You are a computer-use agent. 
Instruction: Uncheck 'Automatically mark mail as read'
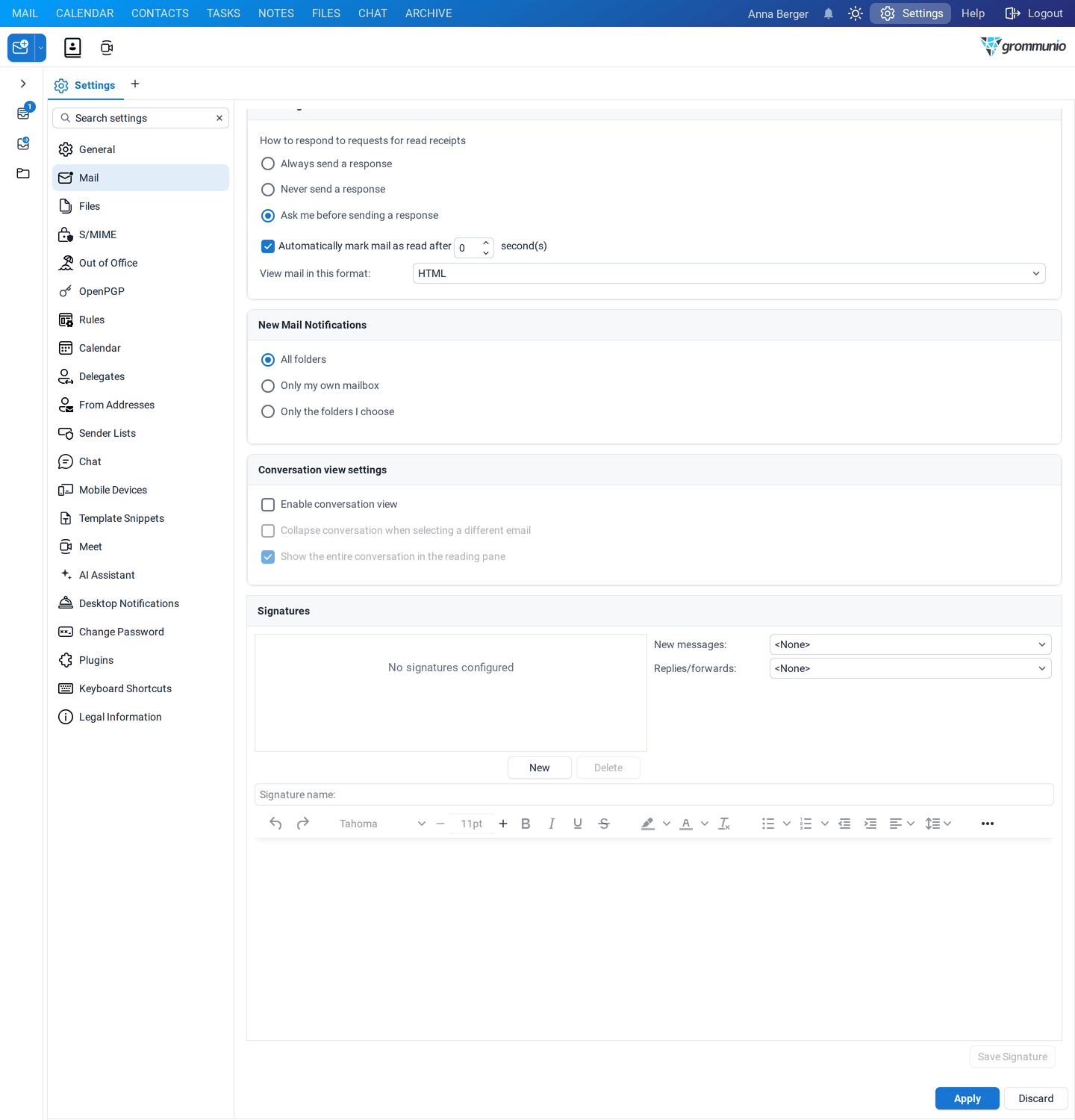(x=268, y=246)
